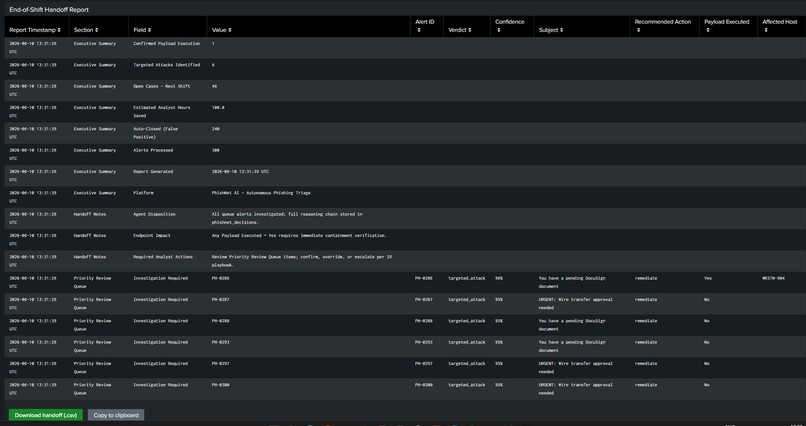Select the Auto-Closed (False Positive) cell

(x=155, y=133)
